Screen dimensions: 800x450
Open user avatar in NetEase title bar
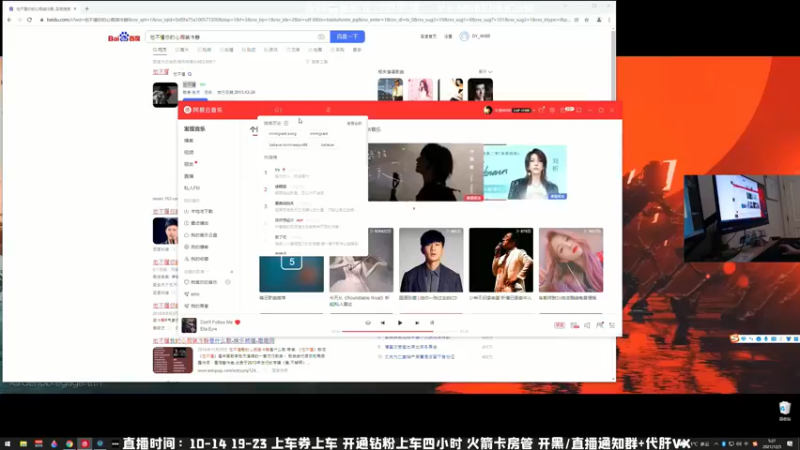coord(488,110)
